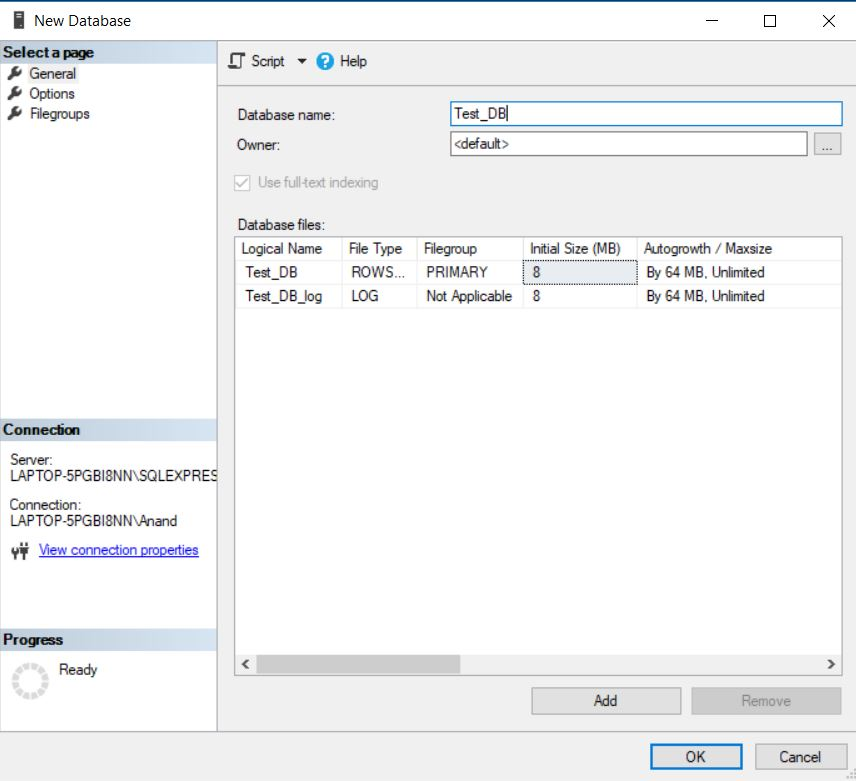Click the connection properties people icon
Viewport: 856px width, 781px height.
23,550
